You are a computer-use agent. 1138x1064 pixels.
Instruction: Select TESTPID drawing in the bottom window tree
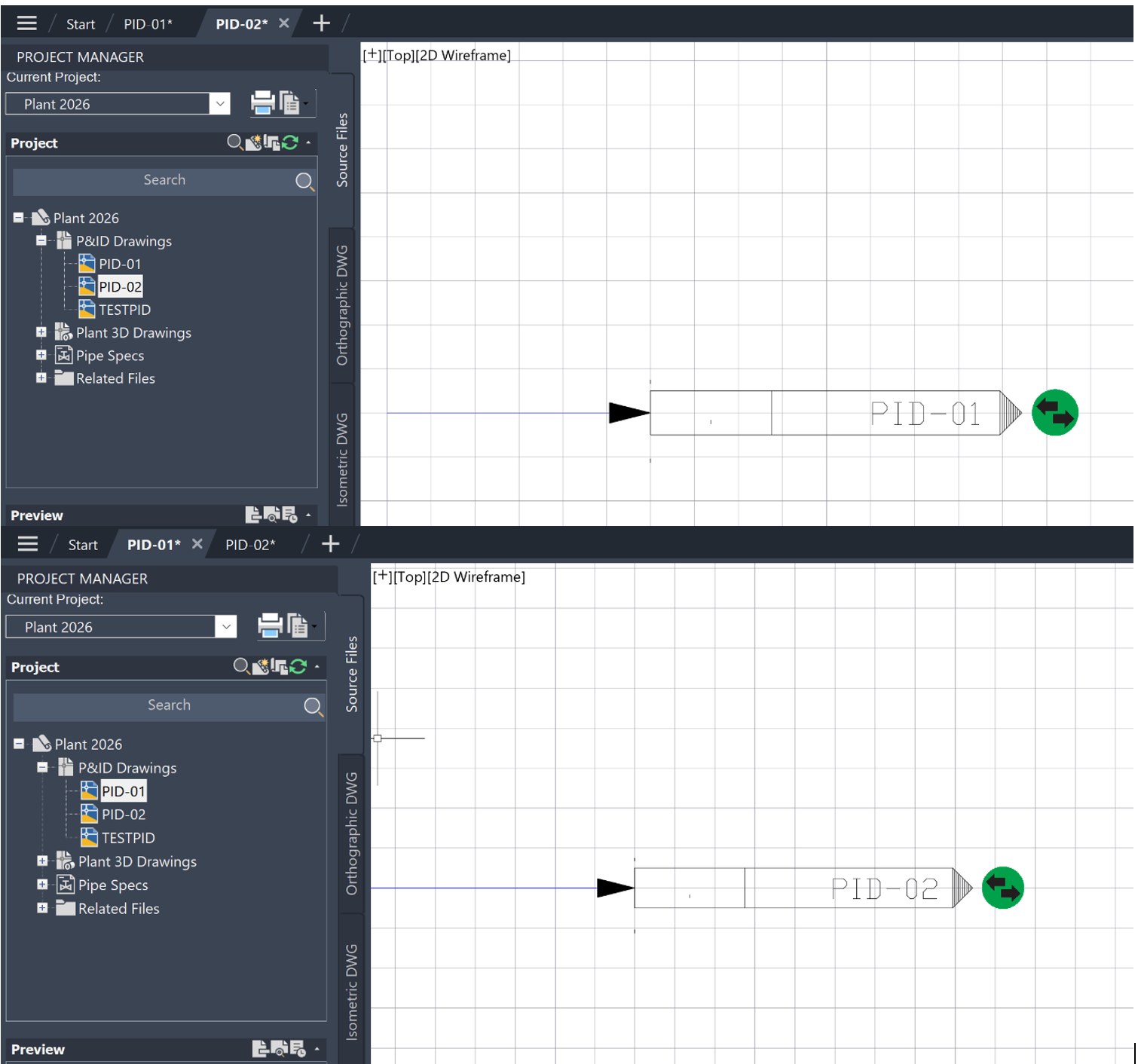tap(128, 837)
